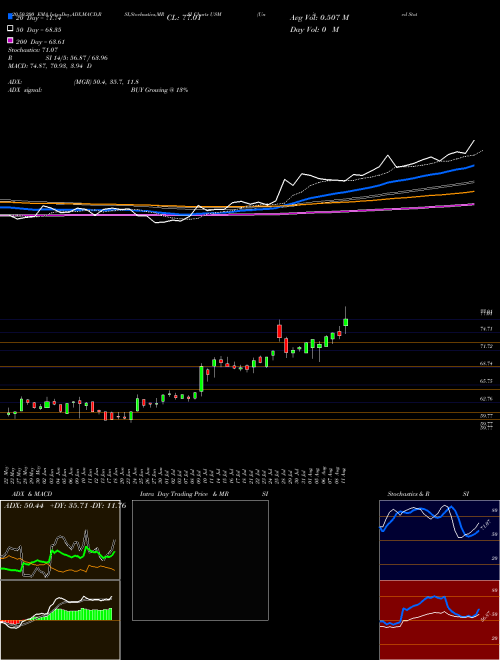Screen dimensions: 500x660
Task: Click the 'BUY Growing @ 18%' signal text
Action: (x=159, y=90)
